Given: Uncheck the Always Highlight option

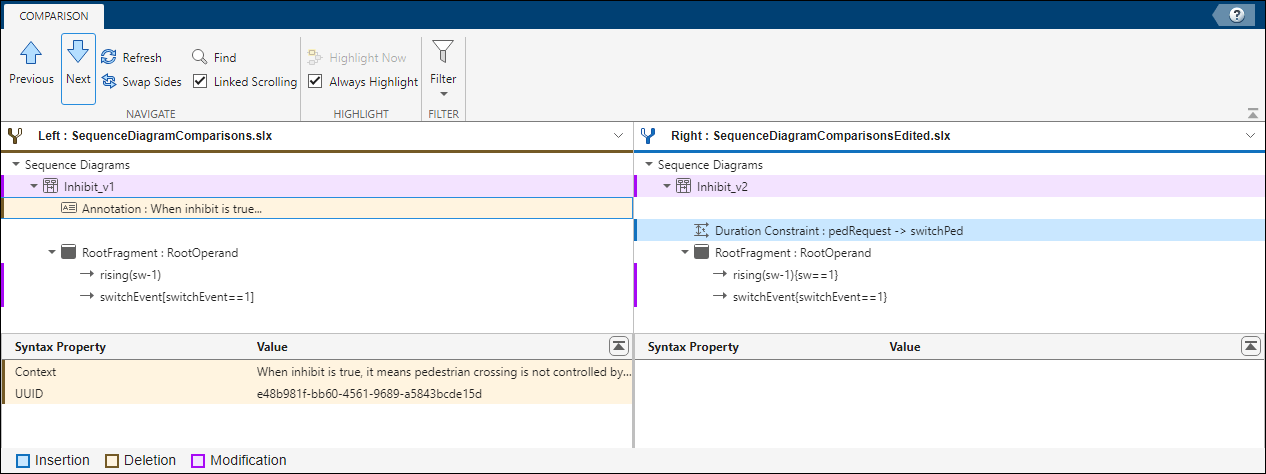Looking at the screenshot, I should (x=315, y=82).
